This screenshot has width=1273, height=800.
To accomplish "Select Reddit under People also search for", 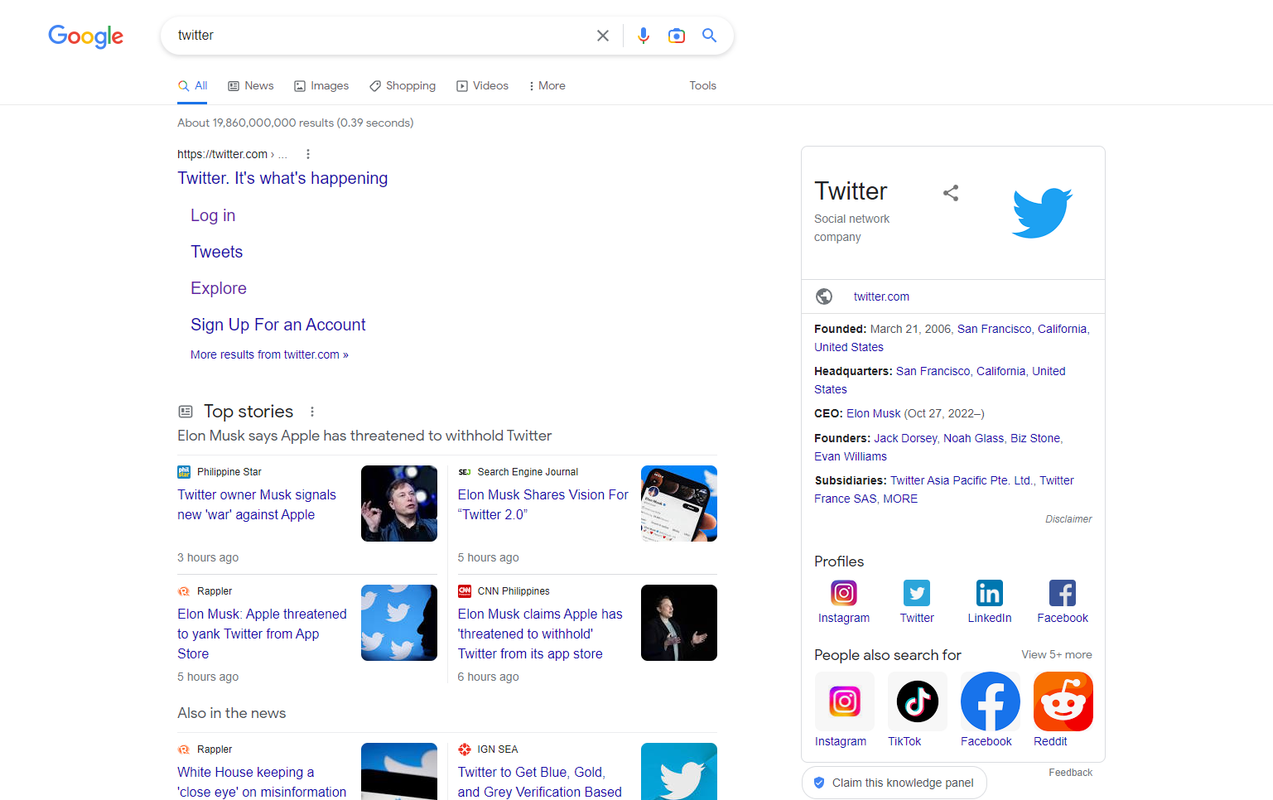I will 1063,710.
